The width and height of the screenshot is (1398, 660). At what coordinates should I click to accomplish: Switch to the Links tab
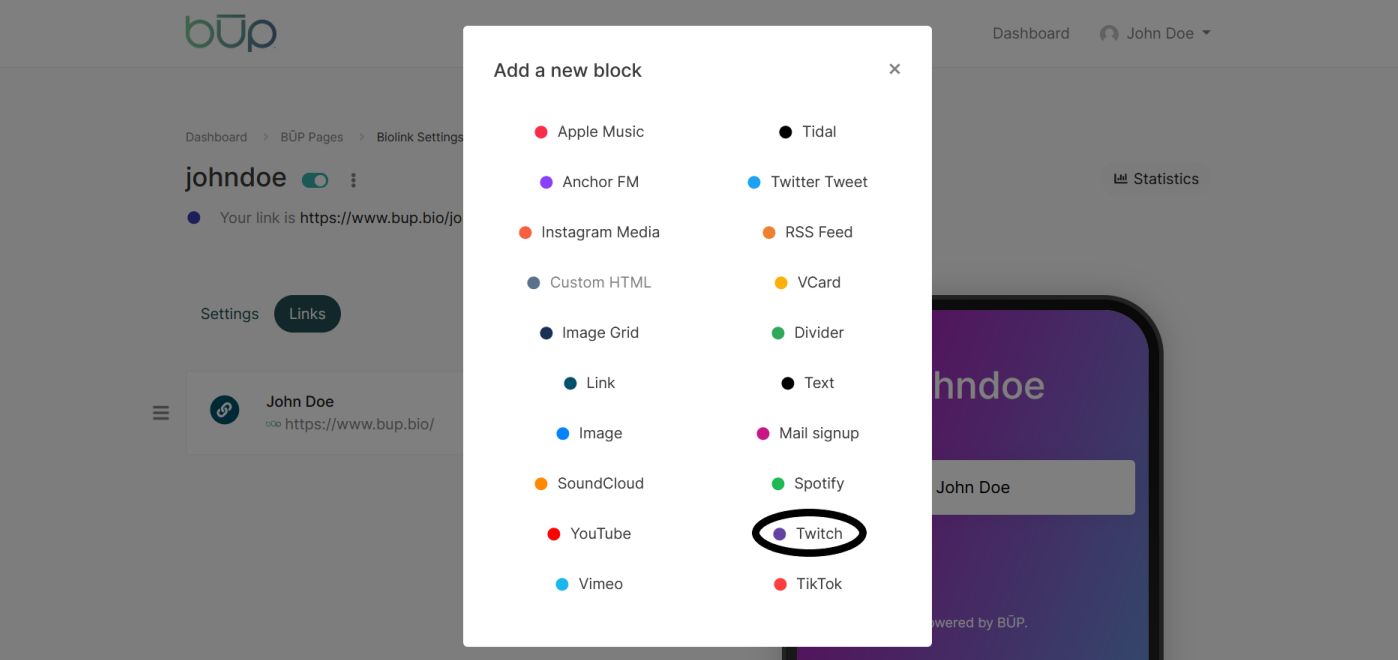[307, 314]
